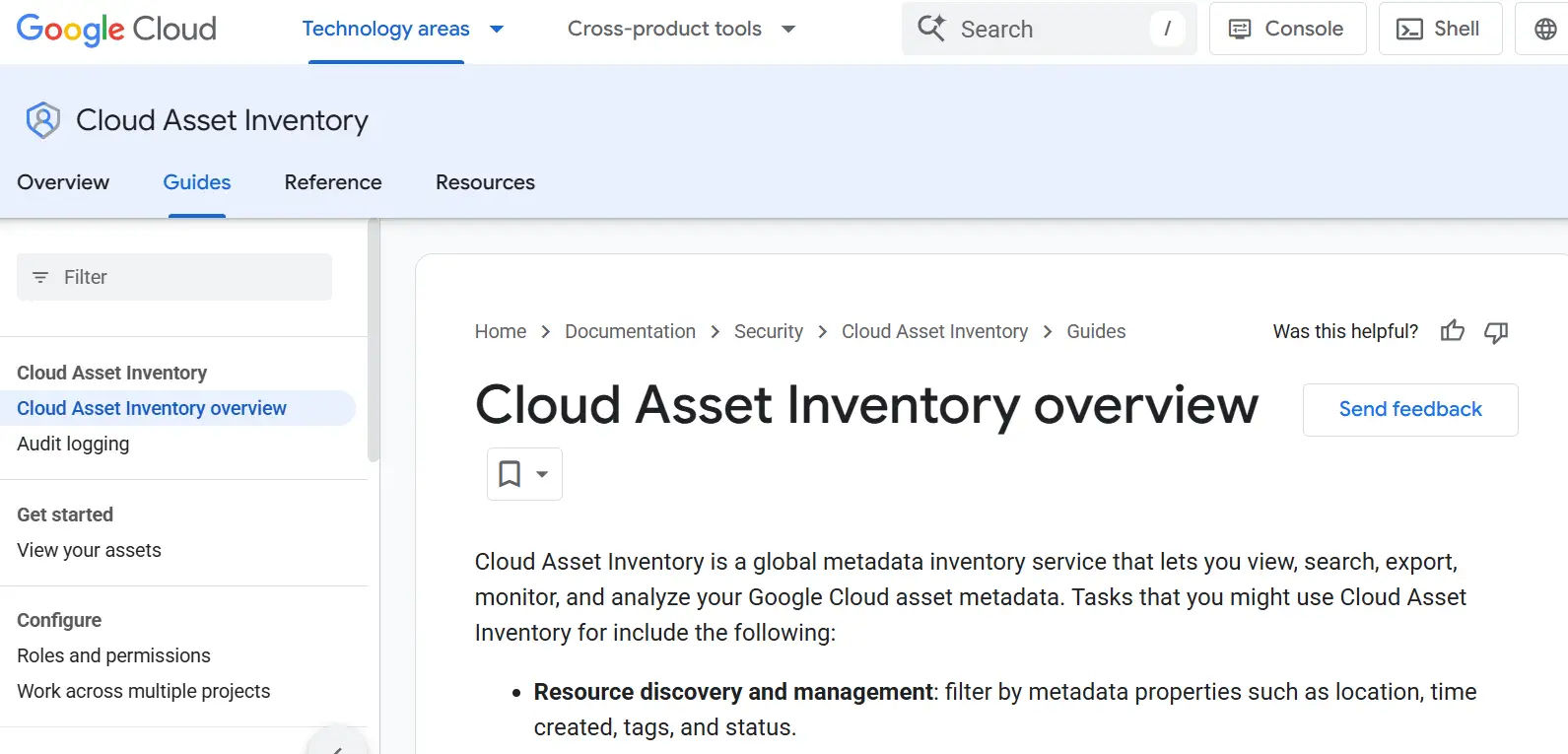This screenshot has width=1568, height=754.
Task: Go to Security breadcrumb link
Action: click(769, 331)
